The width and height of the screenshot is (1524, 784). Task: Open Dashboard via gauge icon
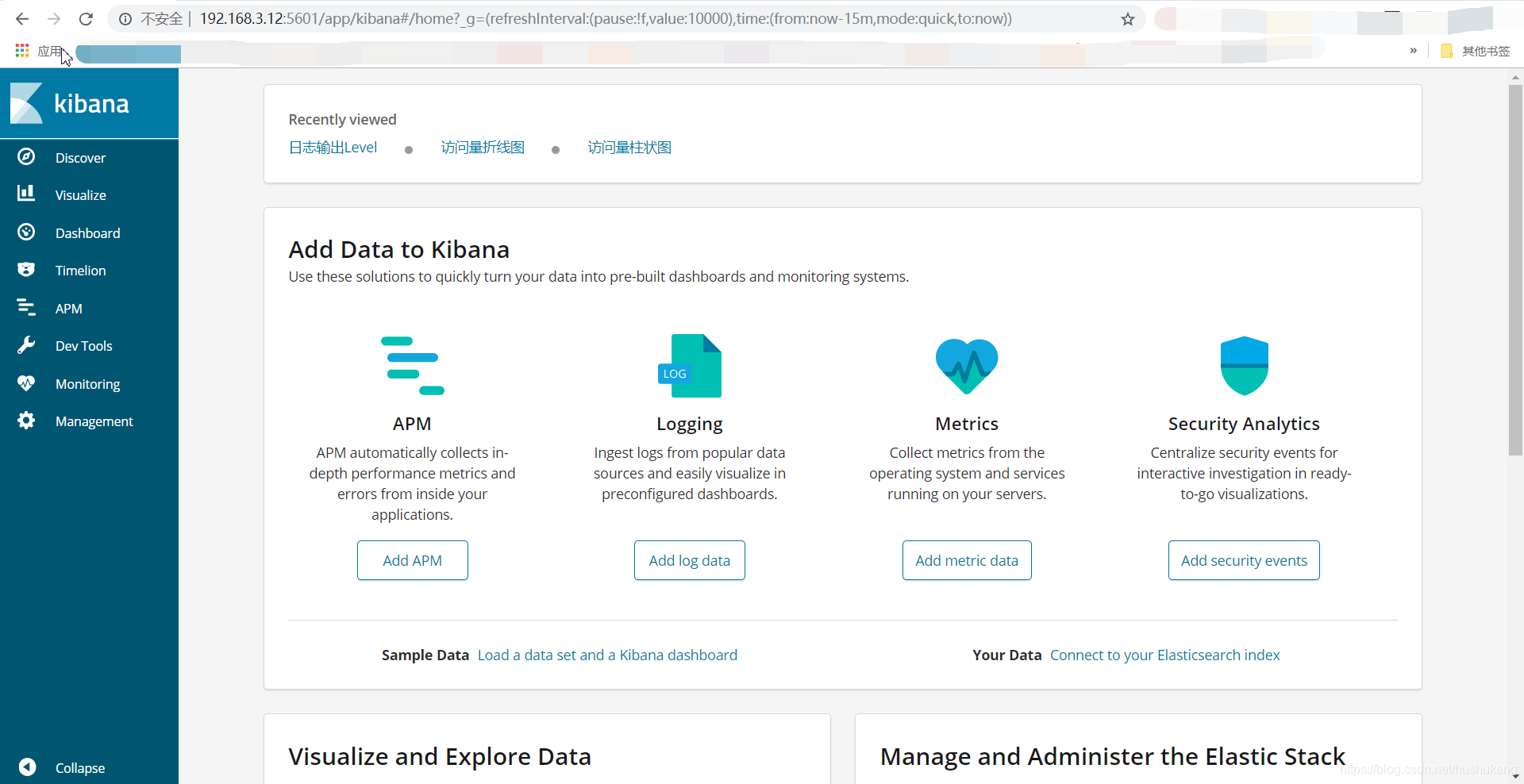pyautogui.click(x=26, y=232)
